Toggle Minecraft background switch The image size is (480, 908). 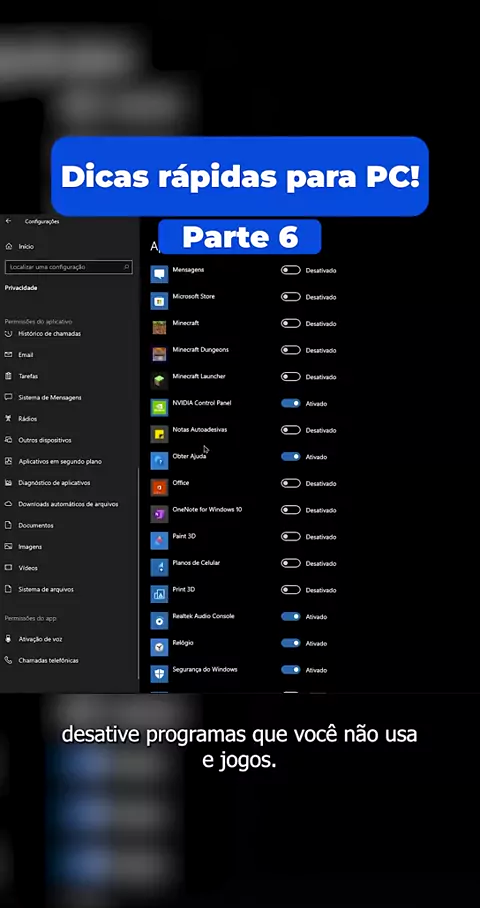pos(291,324)
